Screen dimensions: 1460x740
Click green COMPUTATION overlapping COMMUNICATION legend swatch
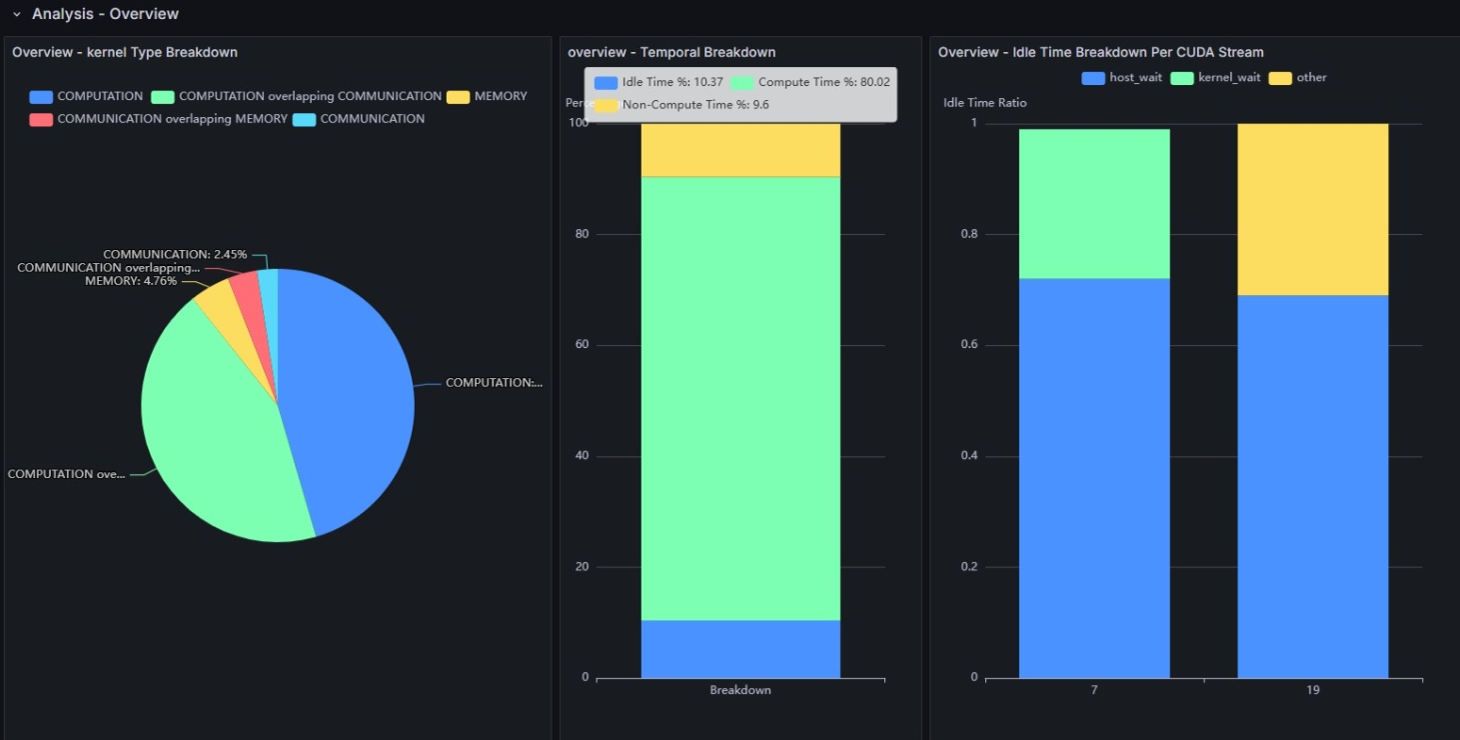pos(163,97)
